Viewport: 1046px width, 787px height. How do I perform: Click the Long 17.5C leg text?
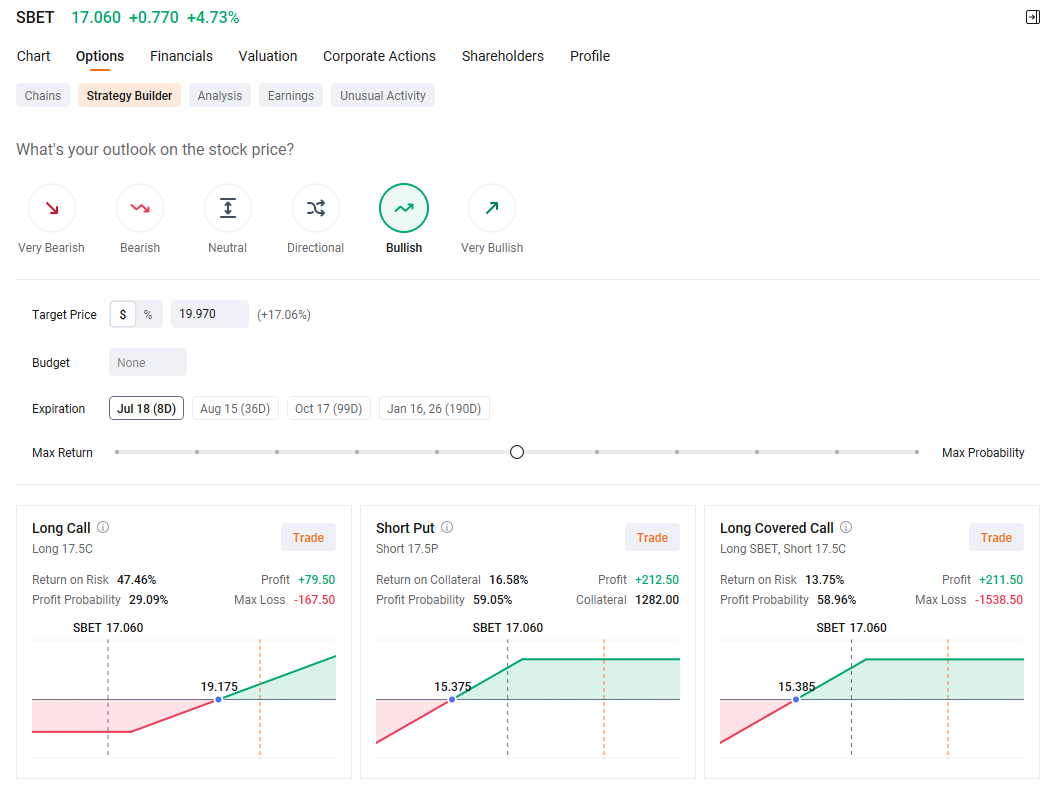[x=62, y=548]
